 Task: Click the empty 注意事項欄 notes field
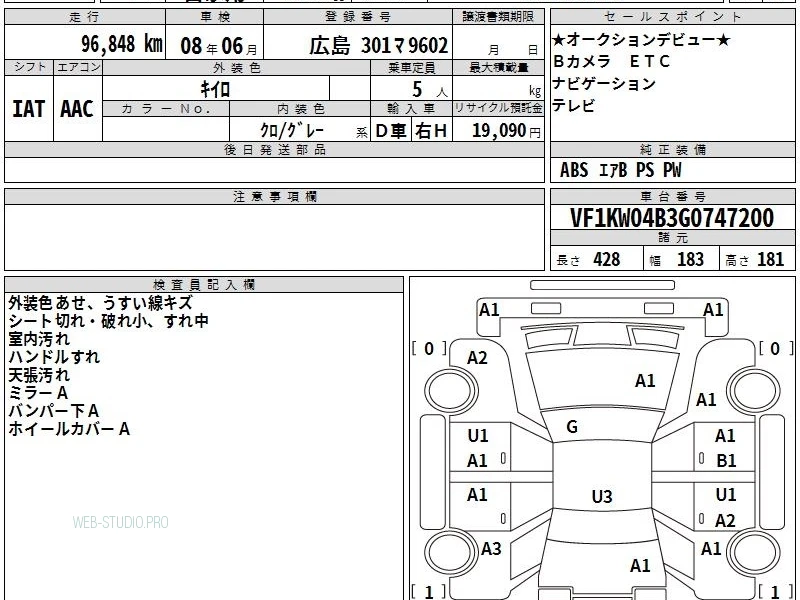(x=274, y=237)
